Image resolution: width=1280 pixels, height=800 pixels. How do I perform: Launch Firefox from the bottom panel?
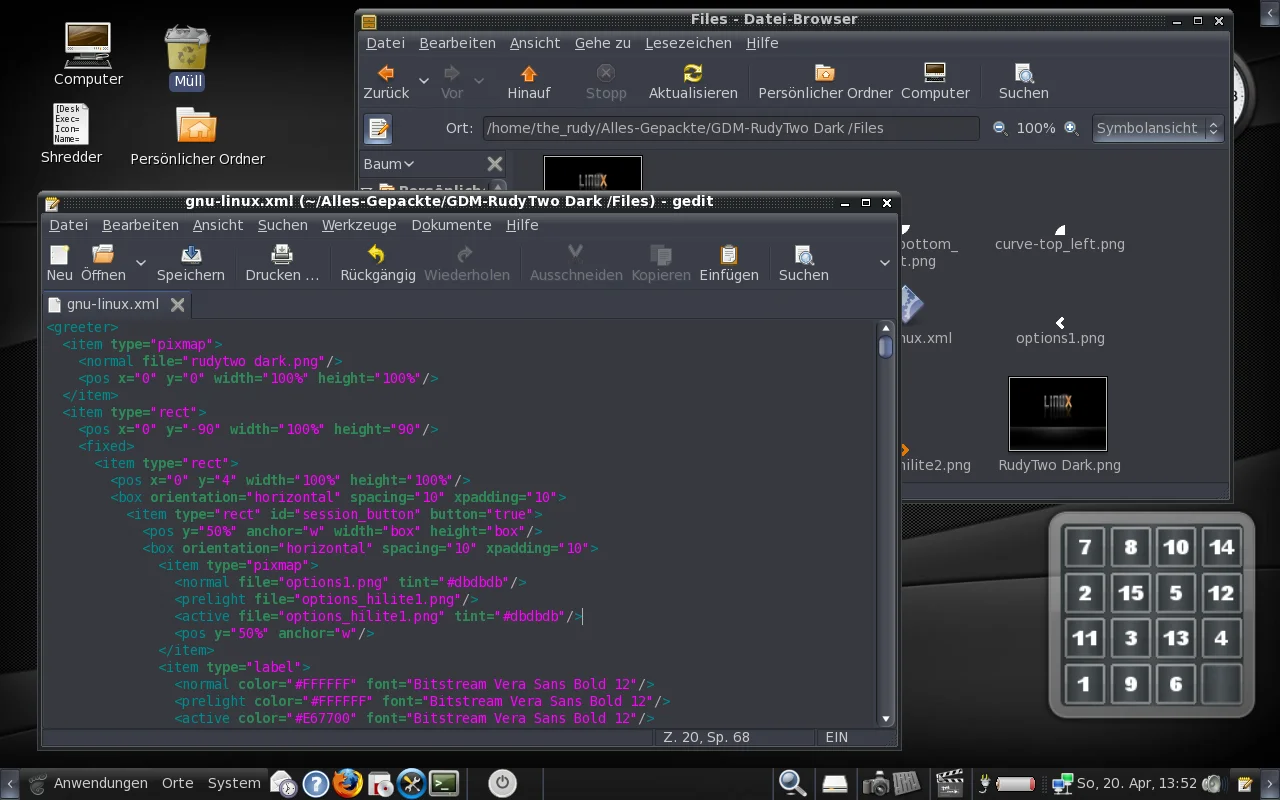coord(347,783)
